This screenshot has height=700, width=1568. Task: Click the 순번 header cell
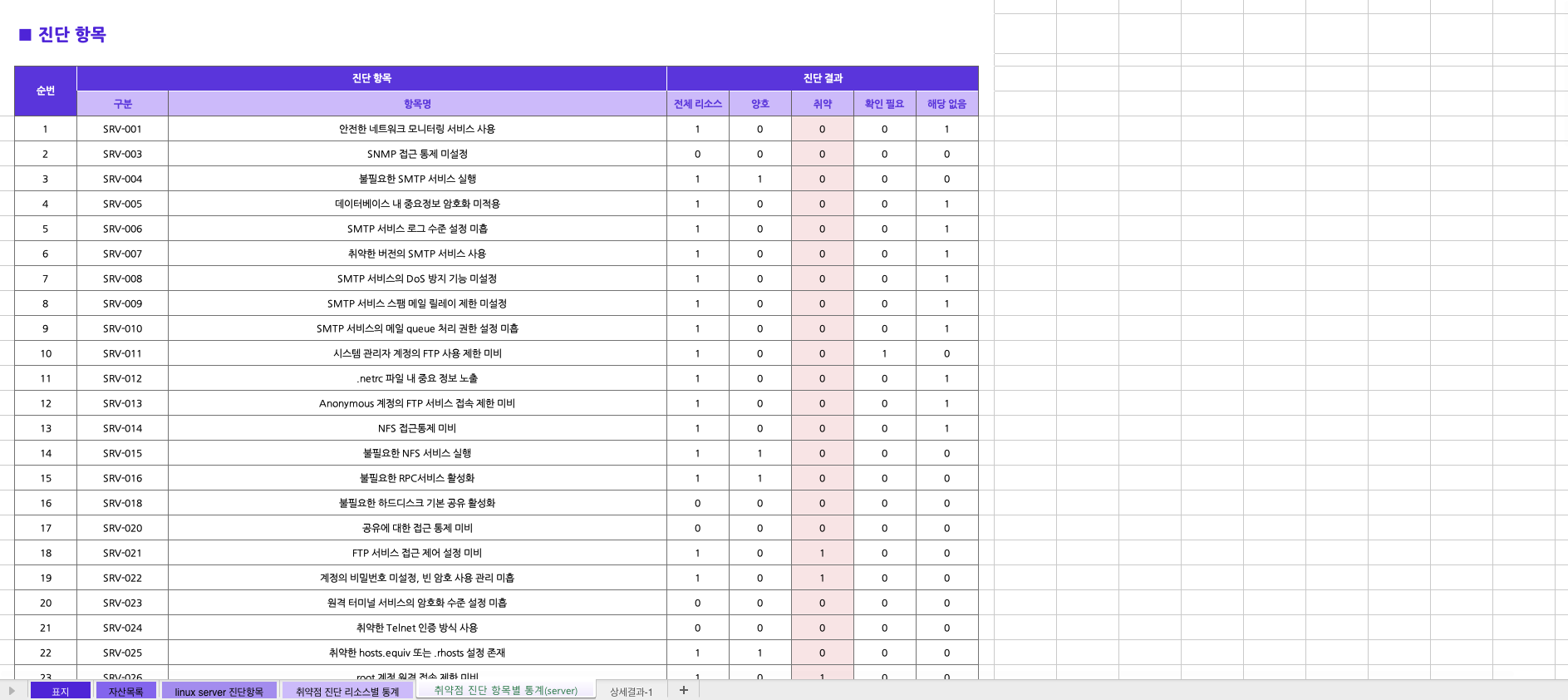point(46,91)
